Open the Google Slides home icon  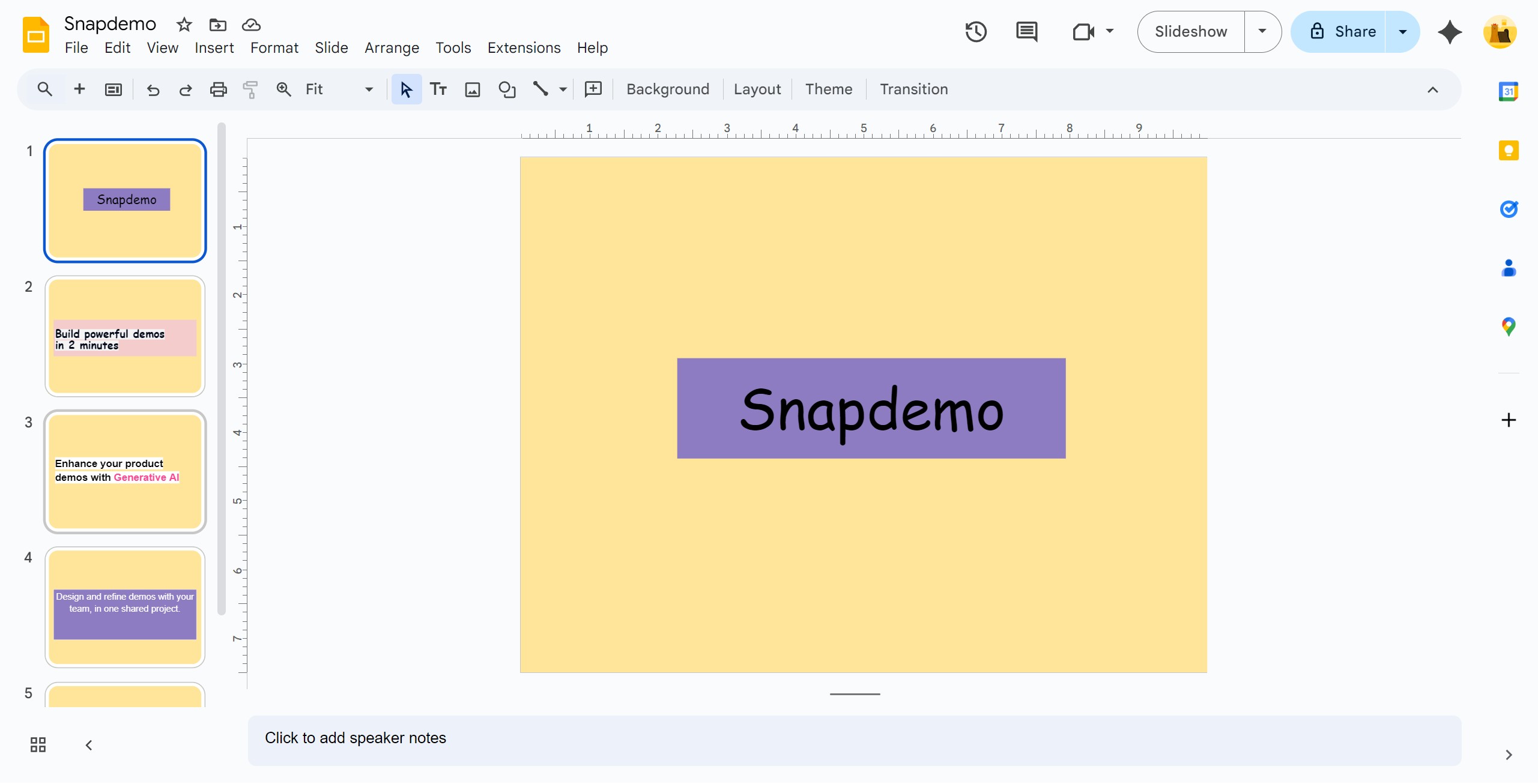[x=36, y=35]
